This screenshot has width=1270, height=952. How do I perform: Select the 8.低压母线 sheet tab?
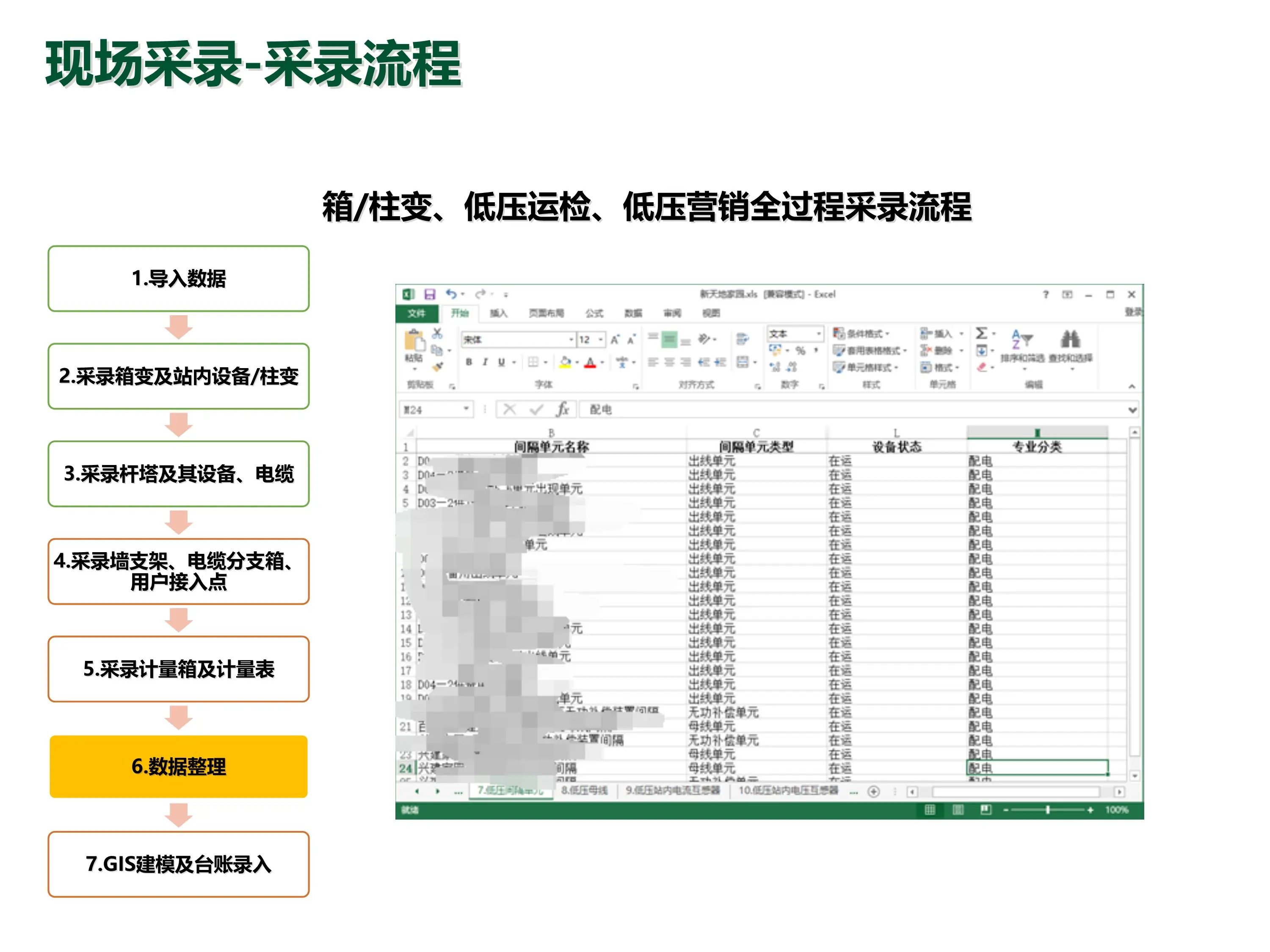pos(584,791)
